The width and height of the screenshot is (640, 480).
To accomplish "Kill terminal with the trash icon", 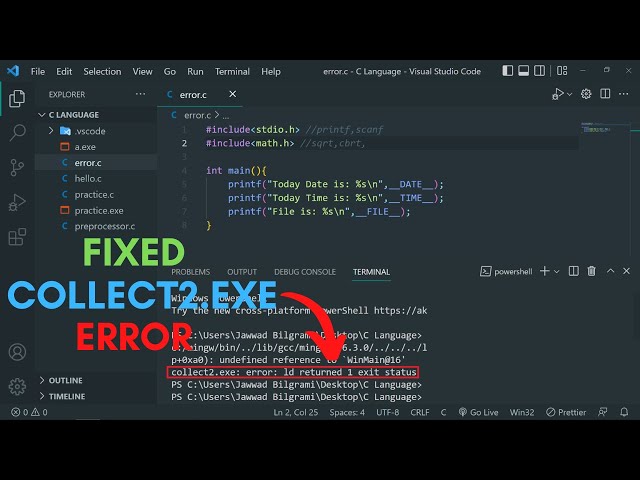I will [591, 271].
